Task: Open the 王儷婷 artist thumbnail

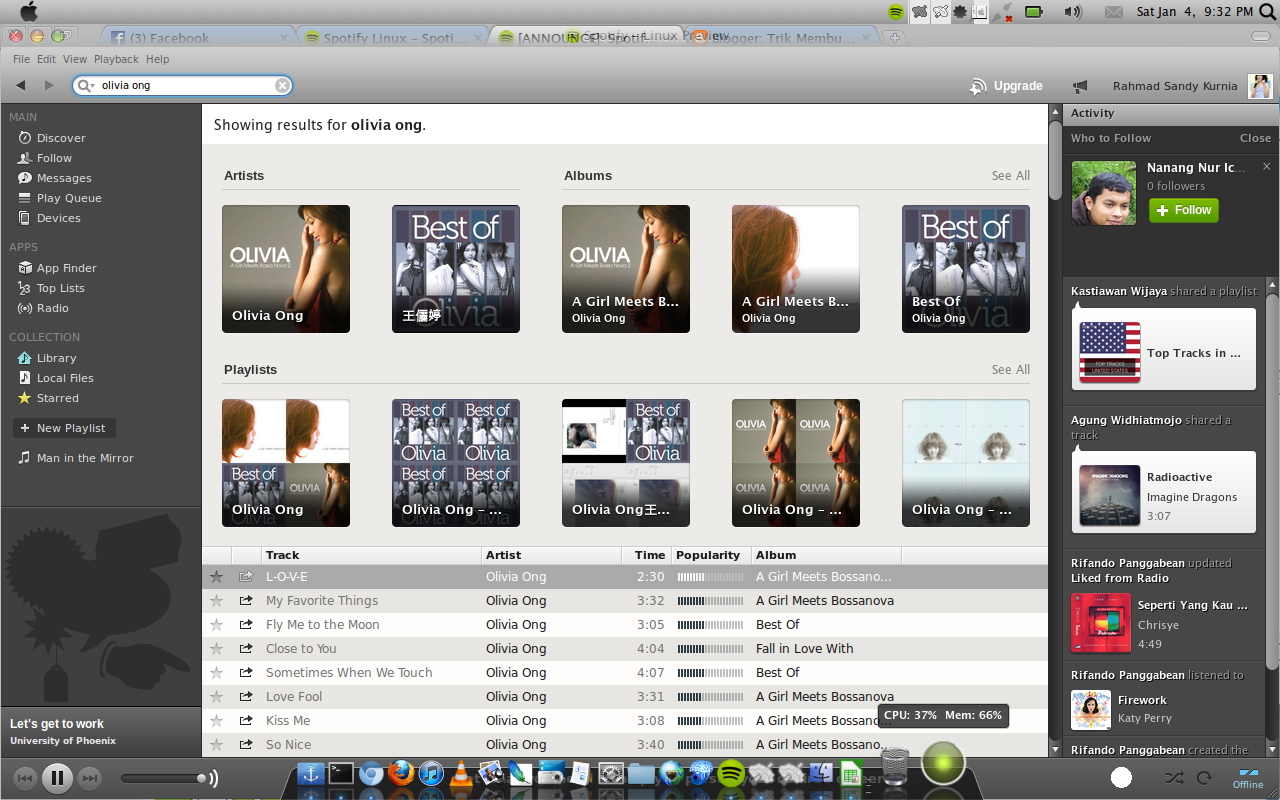Action: point(456,269)
